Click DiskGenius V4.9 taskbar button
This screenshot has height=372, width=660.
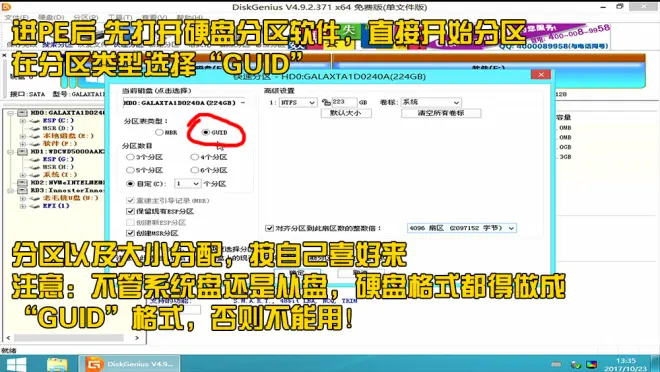point(130,364)
